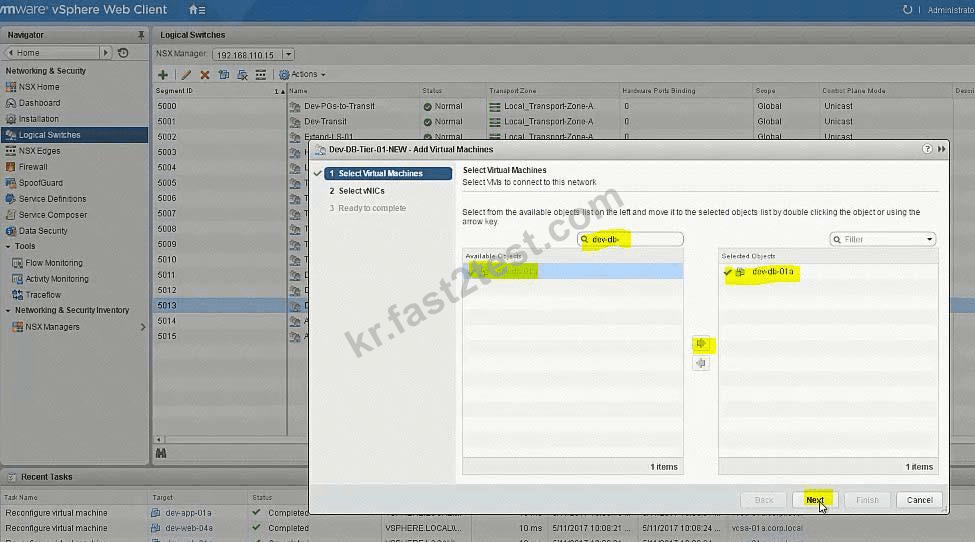Click left arrow of horizontal scrollbar
This screenshot has height=542, width=975.
[159, 439]
